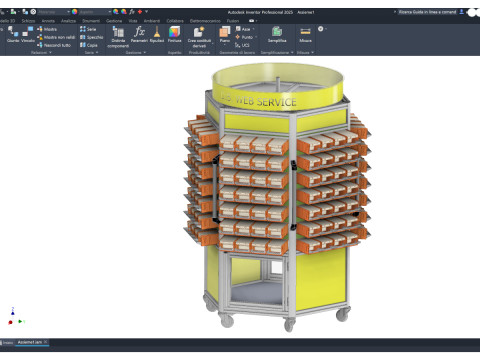Select the Punto work point tool
The image size is (480, 360).
(244, 37)
